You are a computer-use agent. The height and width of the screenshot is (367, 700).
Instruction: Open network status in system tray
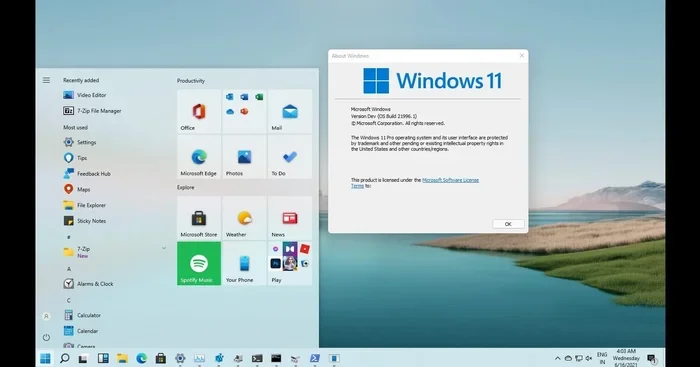tap(579, 358)
